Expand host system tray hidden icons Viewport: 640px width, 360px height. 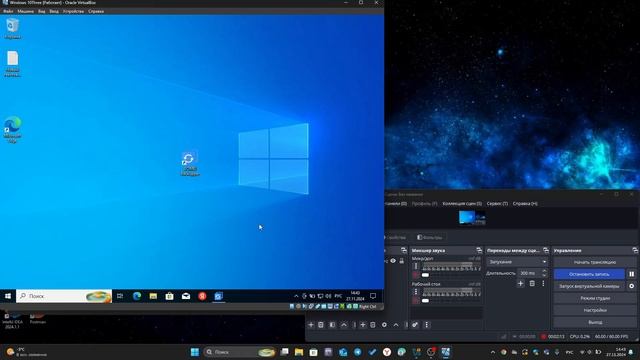pyautogui.click(x=493, y=352)
